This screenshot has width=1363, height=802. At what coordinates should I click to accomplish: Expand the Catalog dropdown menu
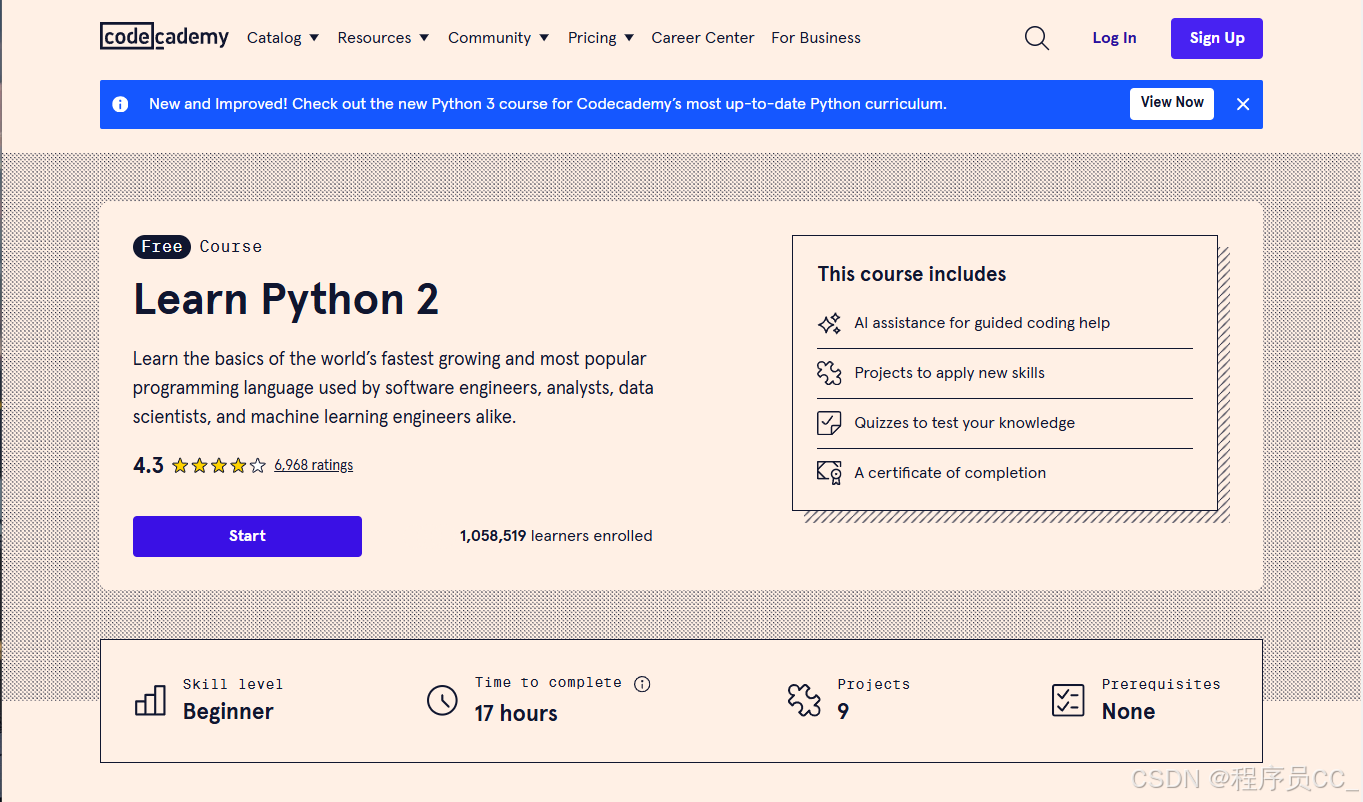click(283, 38)
